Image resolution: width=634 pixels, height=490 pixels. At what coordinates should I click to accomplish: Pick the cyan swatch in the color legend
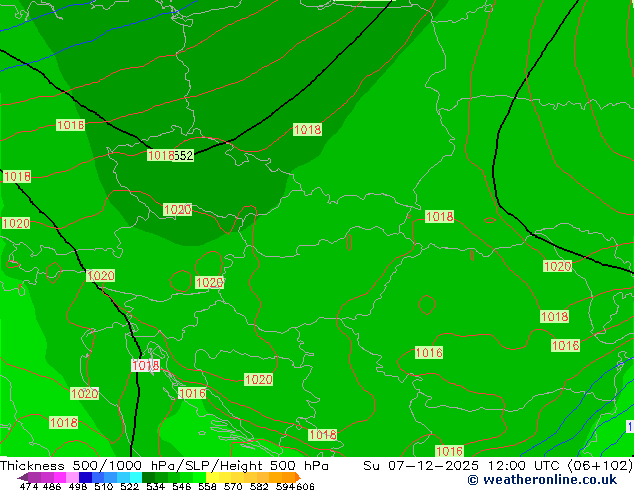[136, 477]
